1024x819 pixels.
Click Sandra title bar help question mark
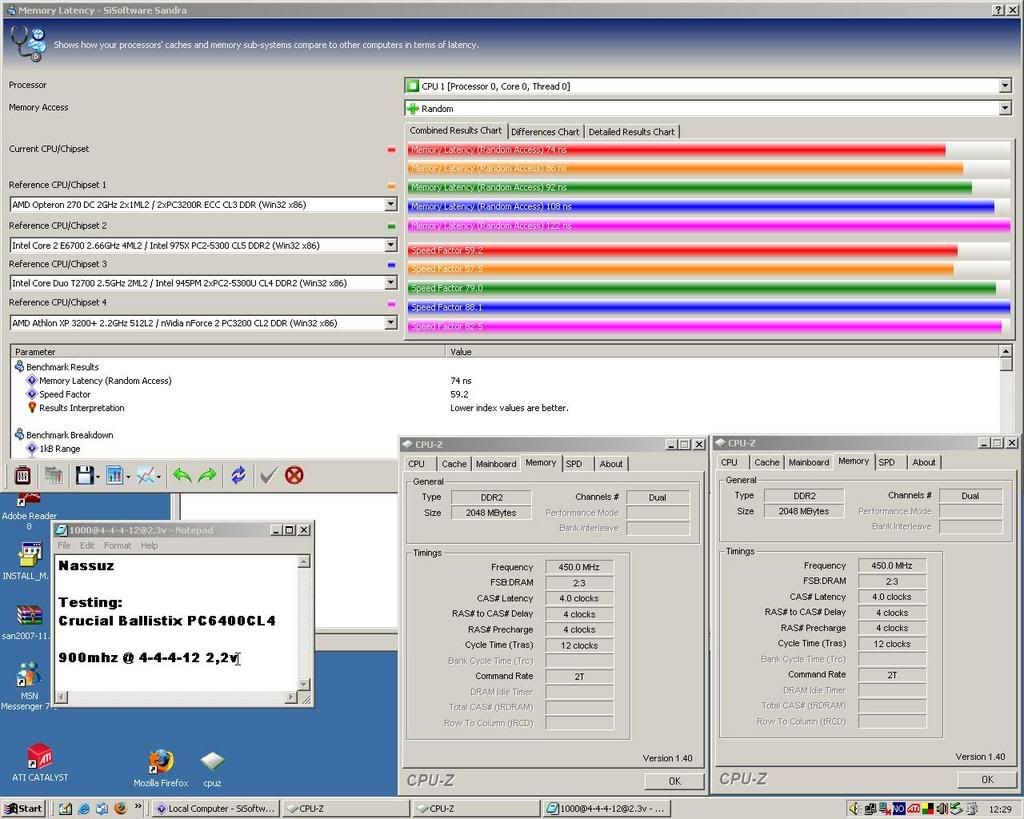(x=998, y=10)
